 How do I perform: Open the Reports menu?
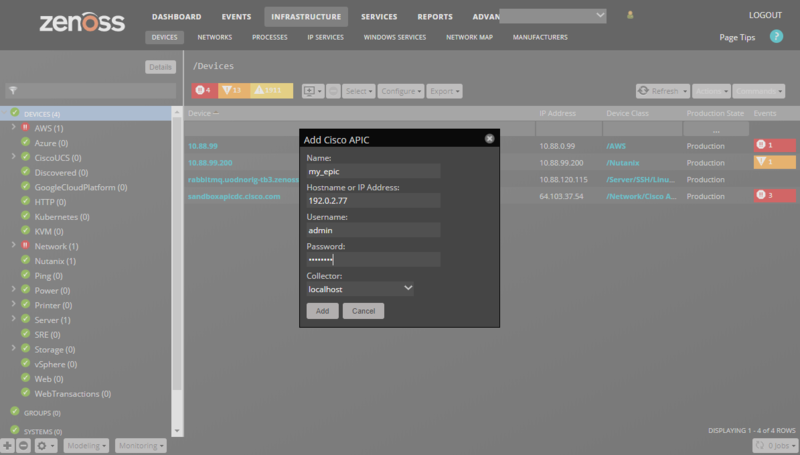tap(435, 17)
